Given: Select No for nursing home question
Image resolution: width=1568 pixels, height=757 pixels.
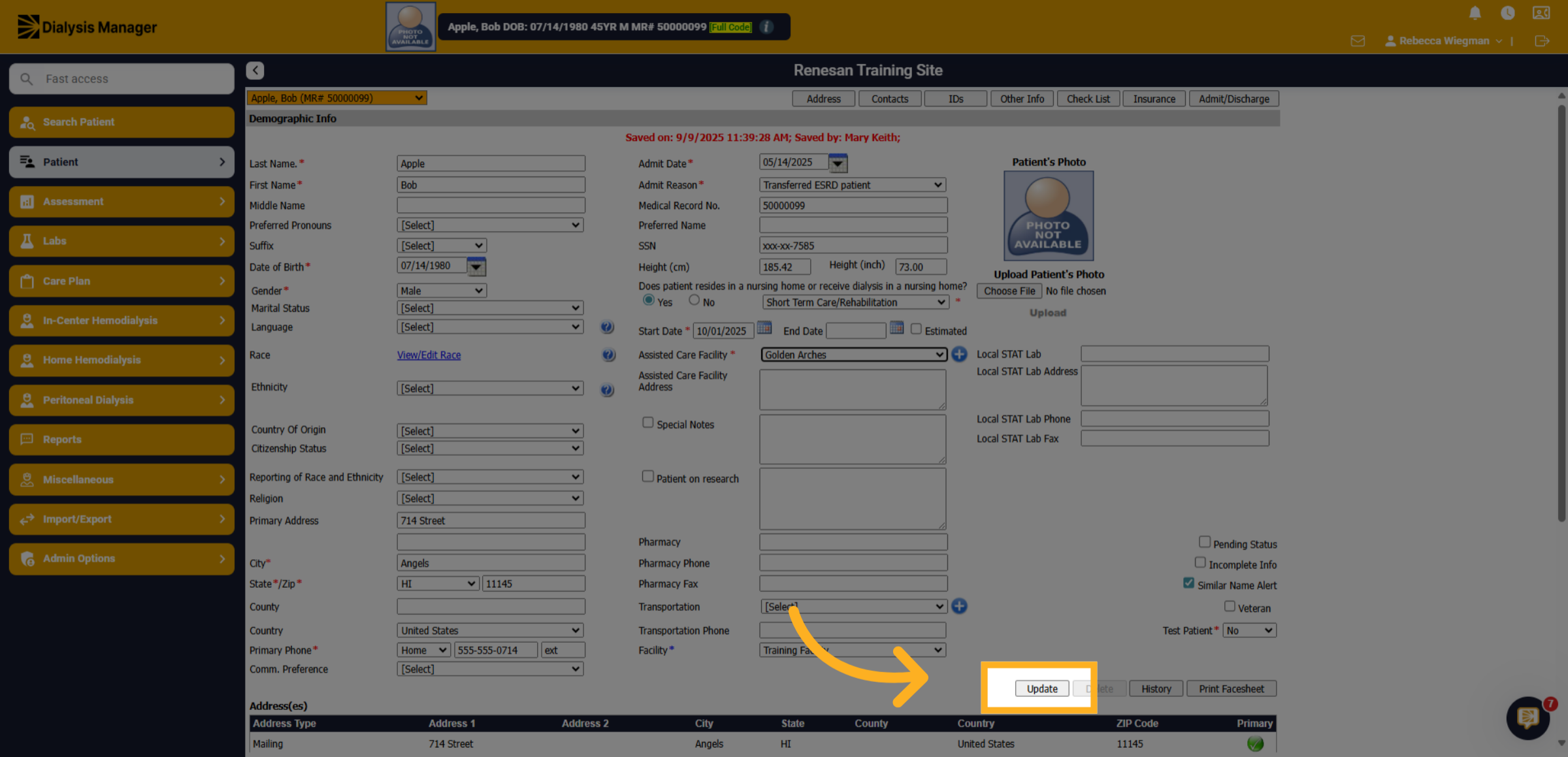Looking at the screenshot, I should point(694,300).
